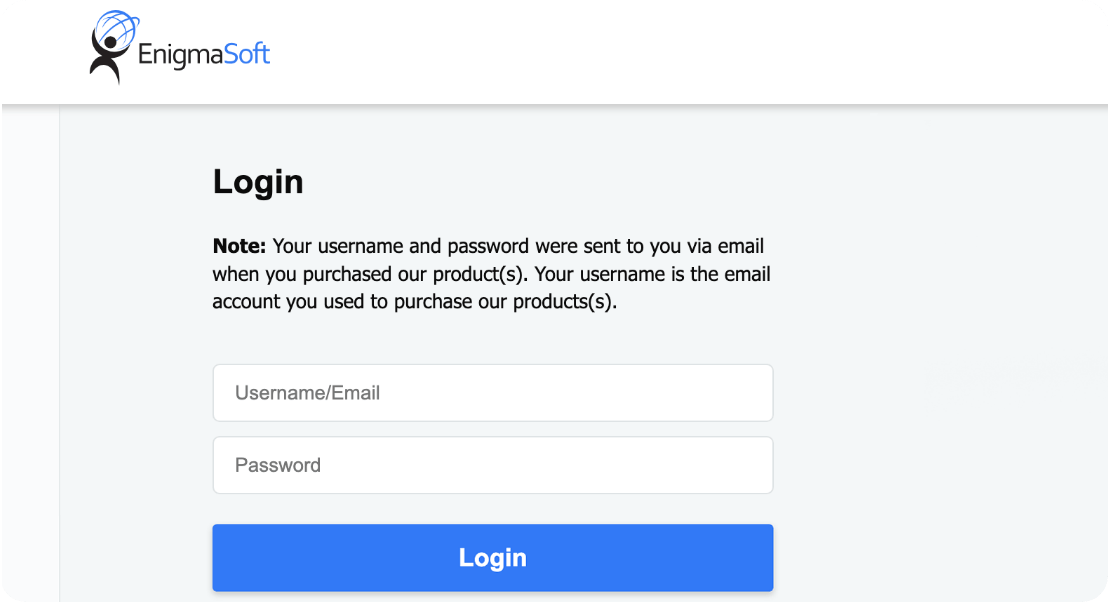Click the "Username/Email" placeholder text
The height and width of the screenshot is (602, 1108).
[307, 393]
